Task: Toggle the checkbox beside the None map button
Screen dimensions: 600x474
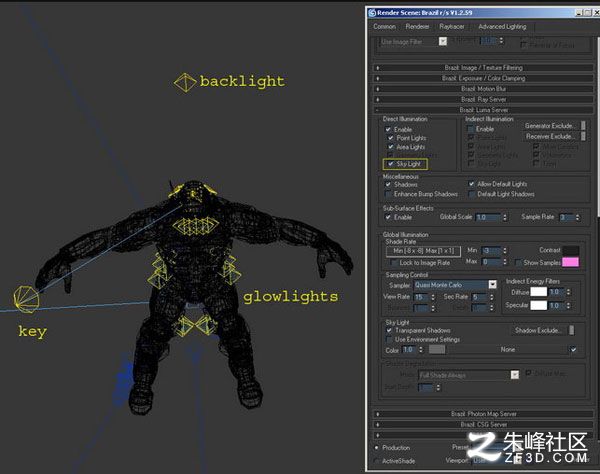Action: pos(573,349)
